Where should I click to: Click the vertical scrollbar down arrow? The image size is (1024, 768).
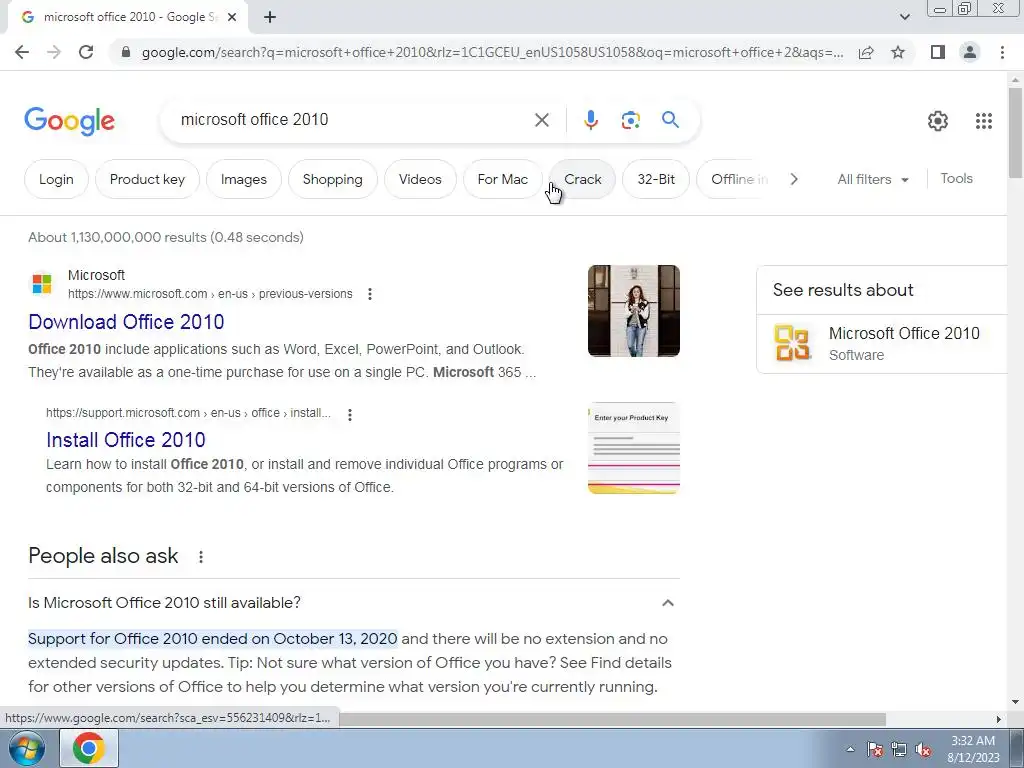click(x=1015, y=703)
